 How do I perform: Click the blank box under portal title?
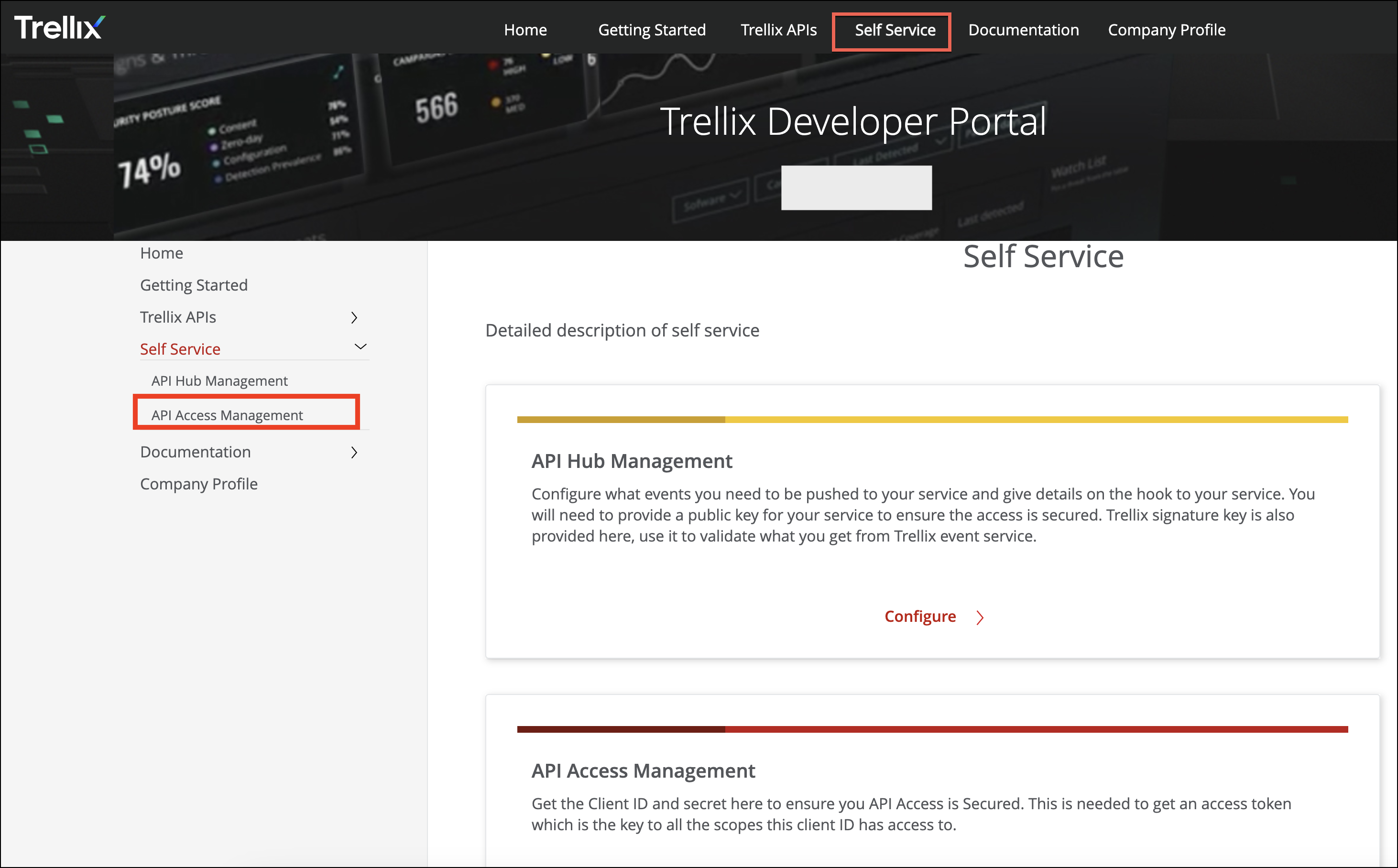click(856, 188)
